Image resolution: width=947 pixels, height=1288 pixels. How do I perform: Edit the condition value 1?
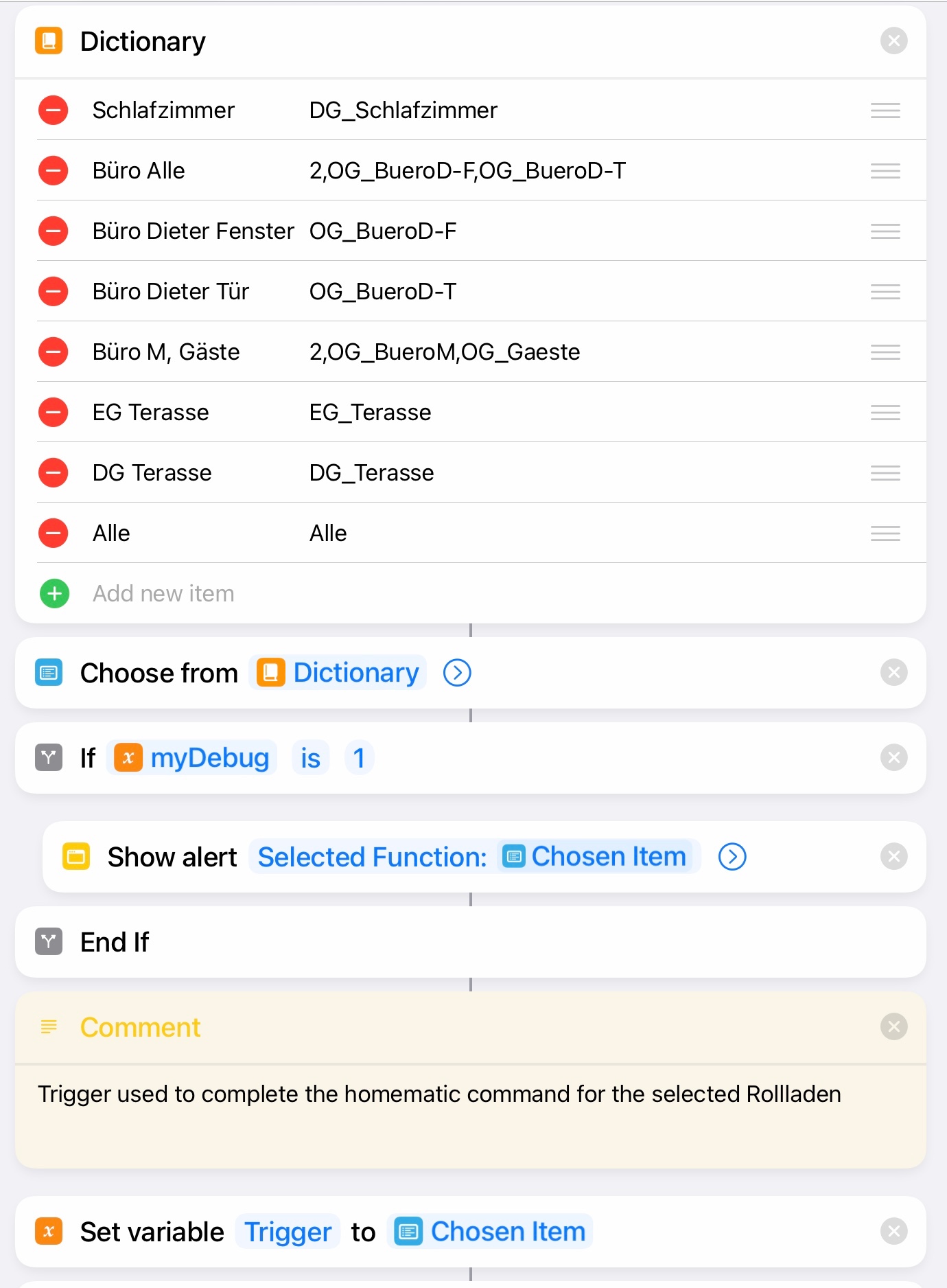click(359, 758)
